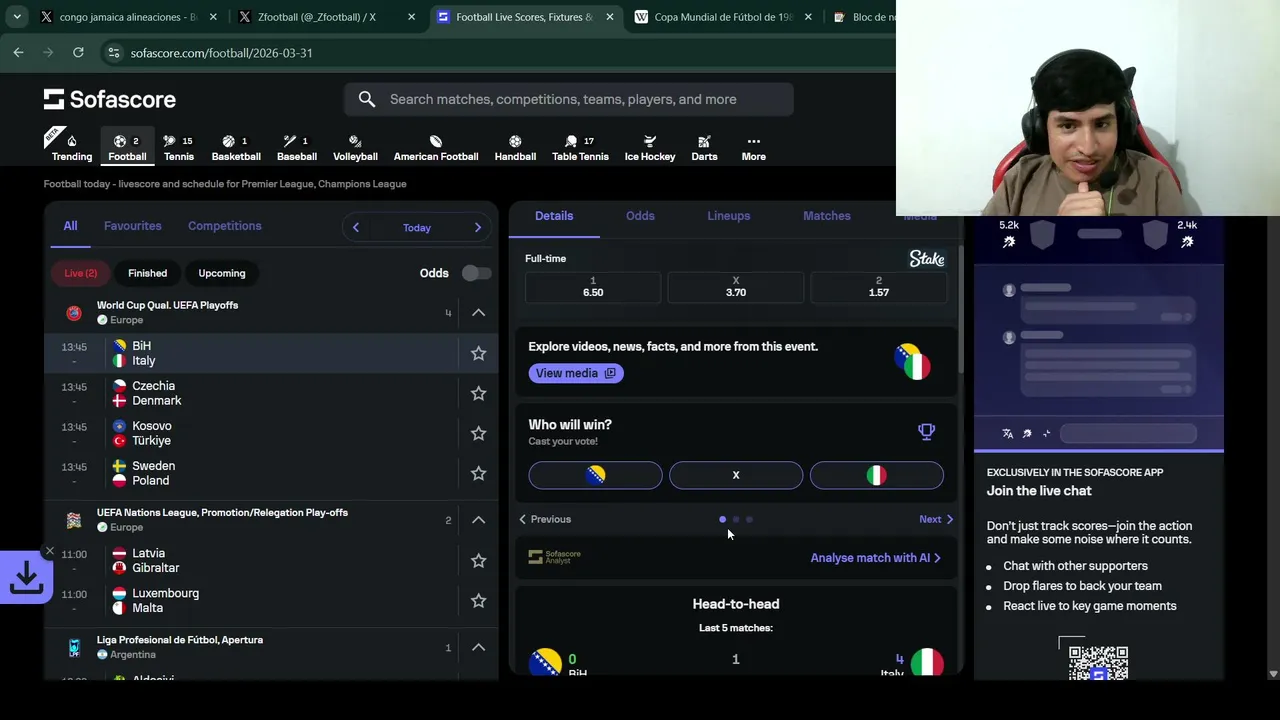
Task: Open the Darts sport section
Action: tap(704, 148)
